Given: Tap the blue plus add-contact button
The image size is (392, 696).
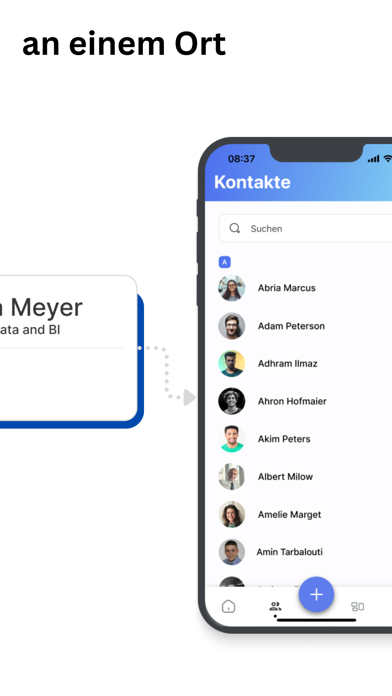Looking at the screenshot, I should coord(316,594).
